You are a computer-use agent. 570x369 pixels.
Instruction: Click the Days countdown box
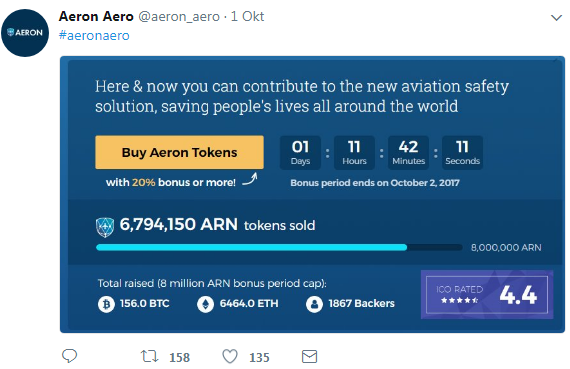(300, 153)
